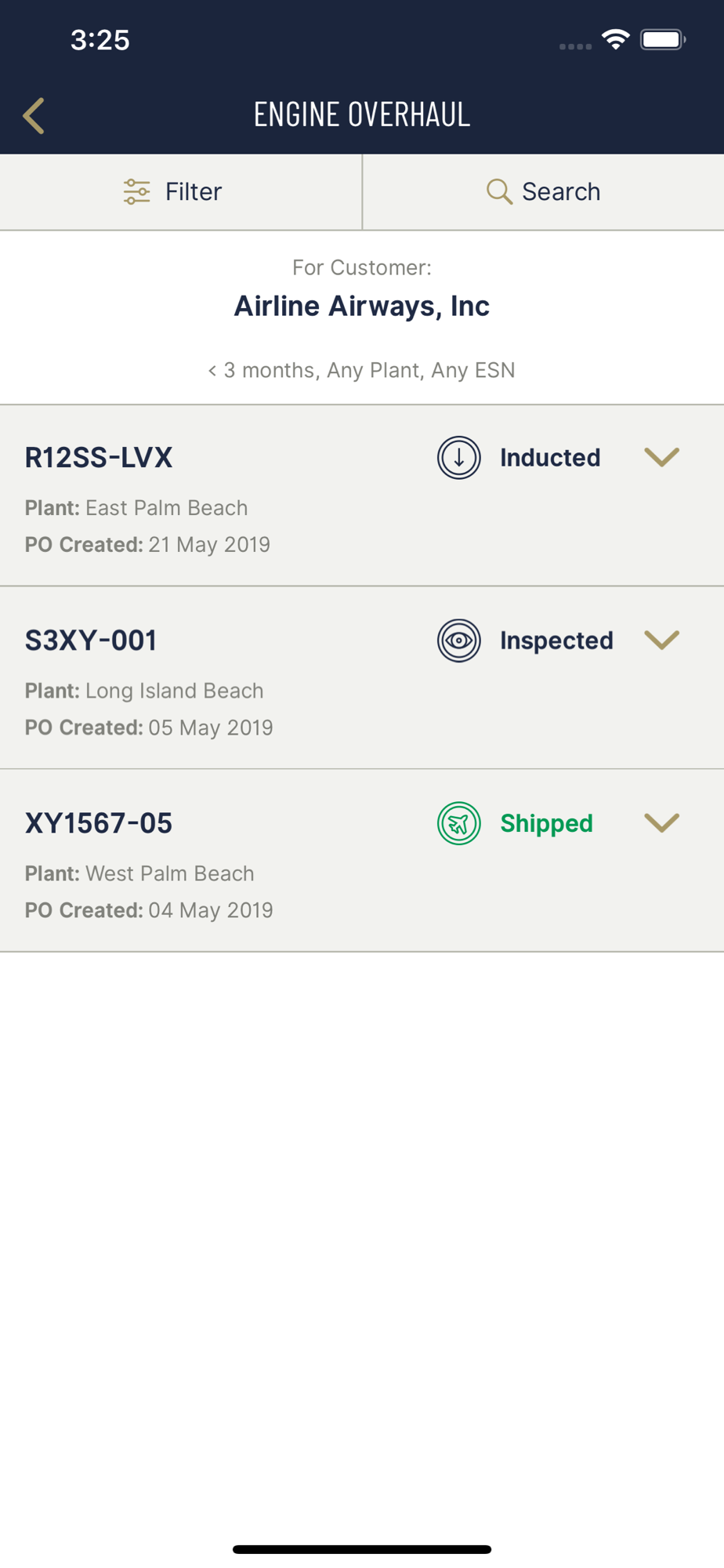Expand the XY1567-05 engine details
This screenshot has width=724, height=1568.
(x=661, y=823)
